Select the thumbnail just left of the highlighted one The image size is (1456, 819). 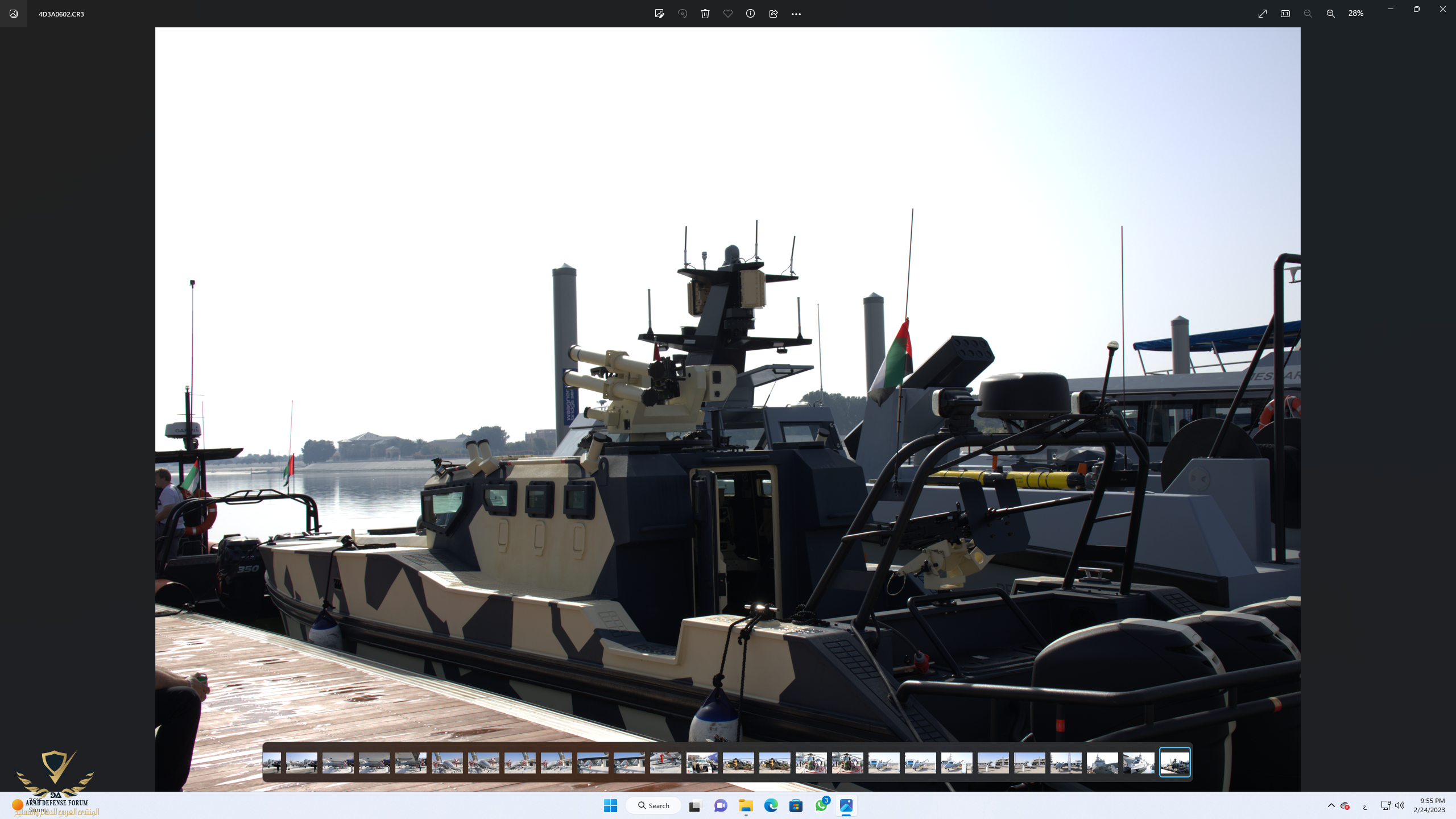pos(1139,763)
